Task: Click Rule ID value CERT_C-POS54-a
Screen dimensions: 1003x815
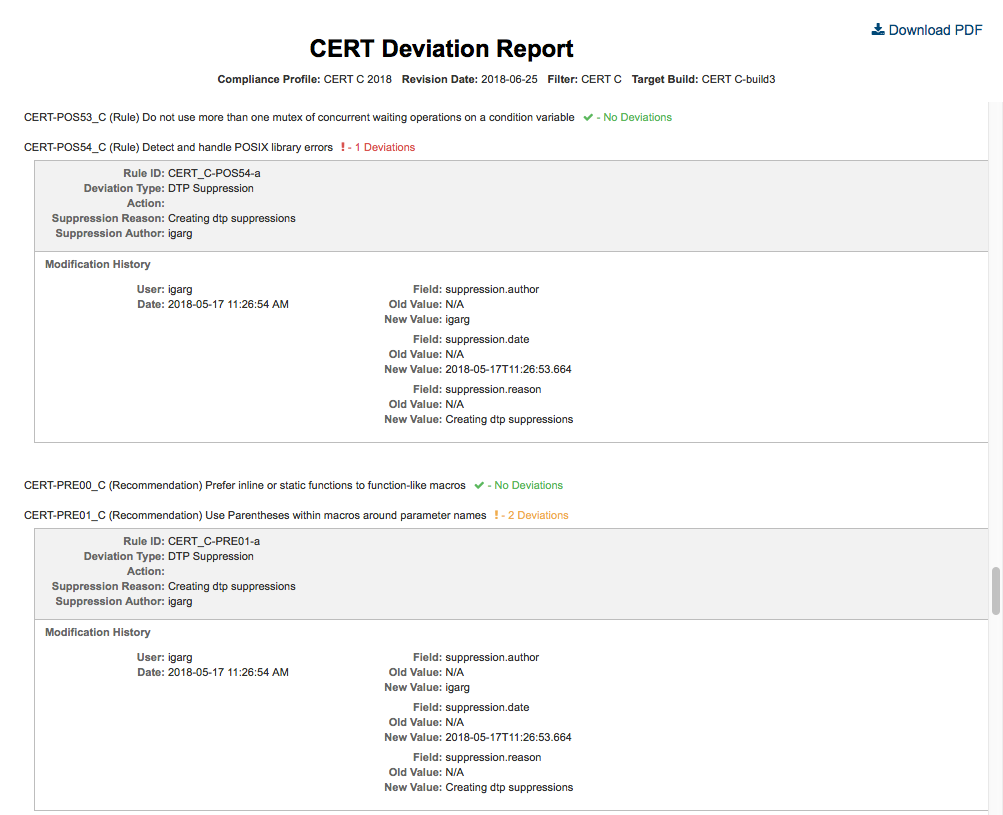Action: click(214, 173)
